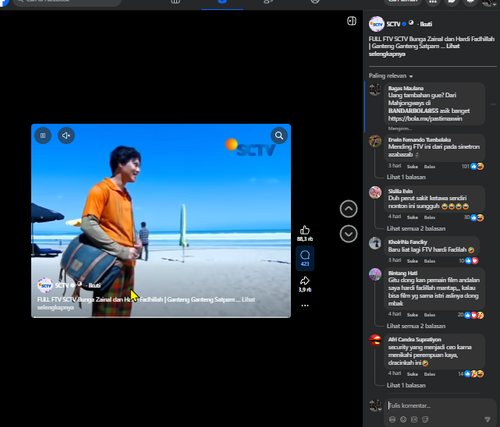Image resolution: width=500 pixels, height=427 pixels.
Task: Click Suka under Erwin Fernando's comment
Action: click(412, 166)
